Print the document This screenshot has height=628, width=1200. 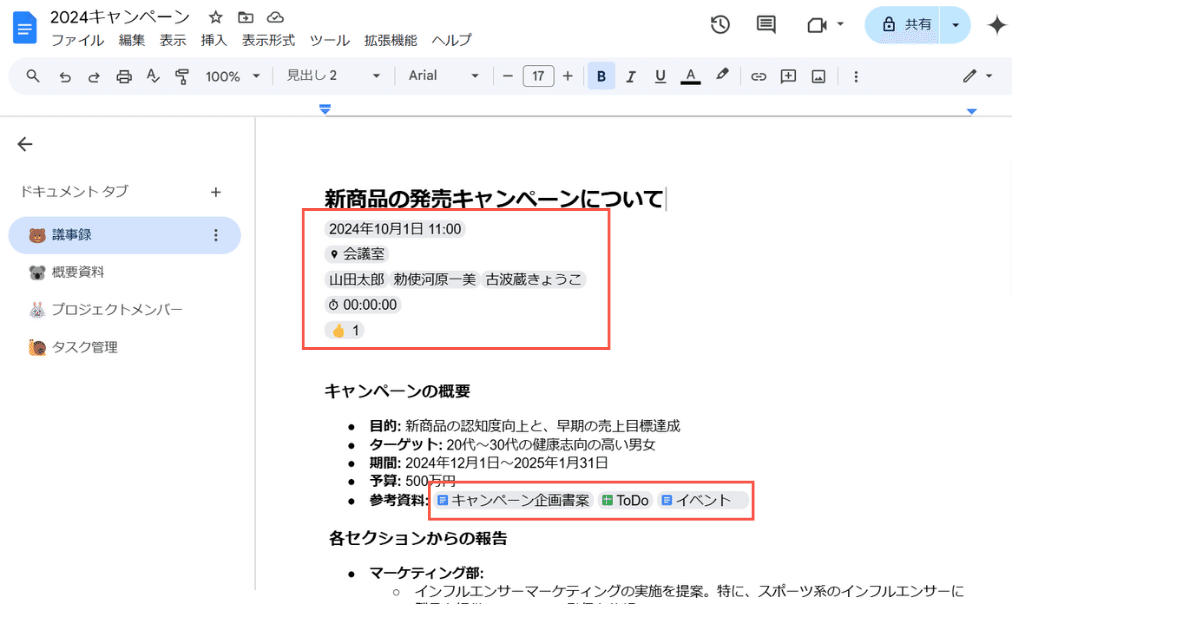pyautogui.click(x=124, y=76)
